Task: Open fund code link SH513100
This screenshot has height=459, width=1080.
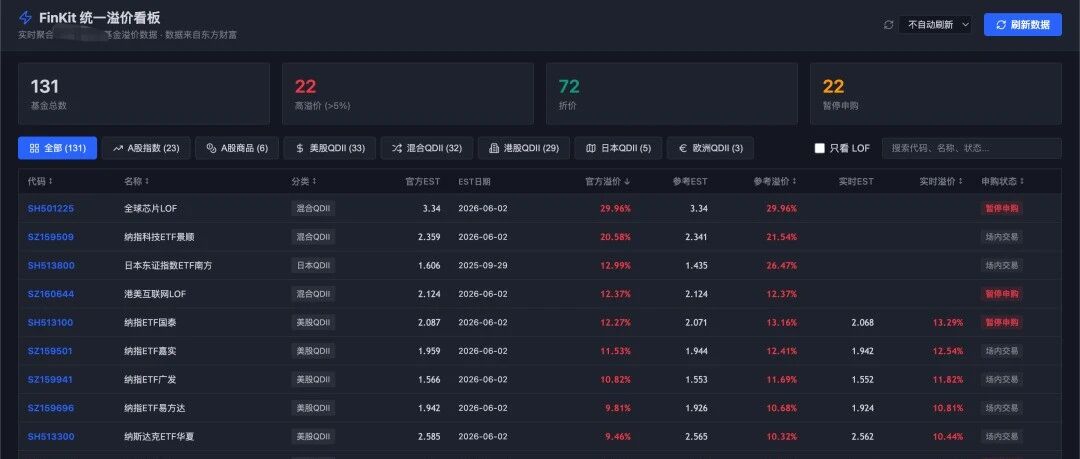Action: tap(50, 323)
